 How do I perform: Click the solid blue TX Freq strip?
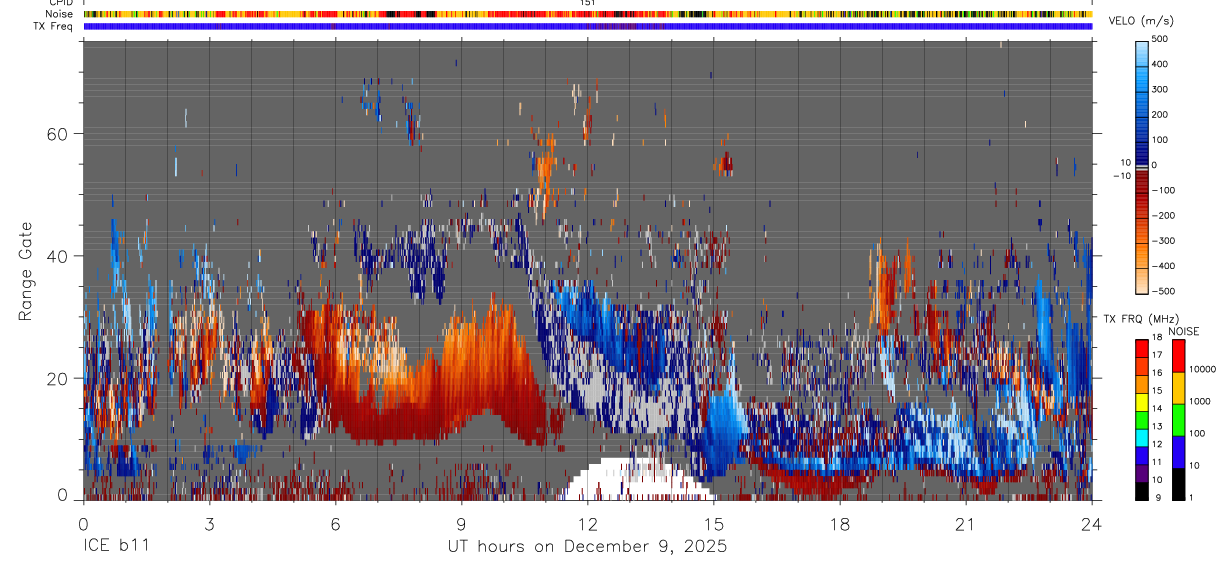point(587,26)
